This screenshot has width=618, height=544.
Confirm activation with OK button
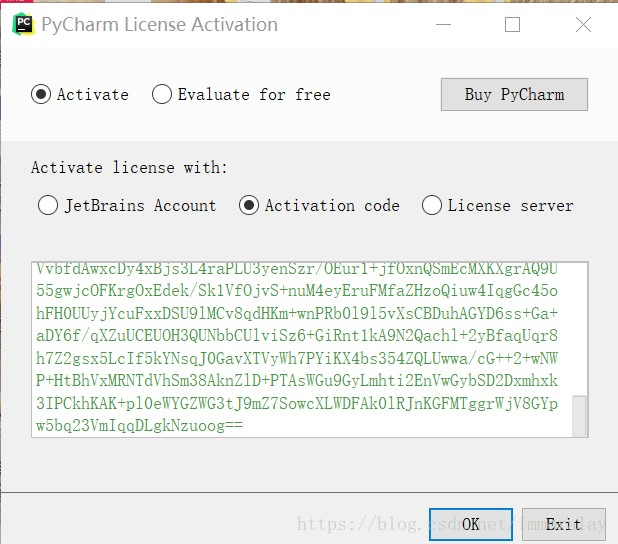pos(471,524)
